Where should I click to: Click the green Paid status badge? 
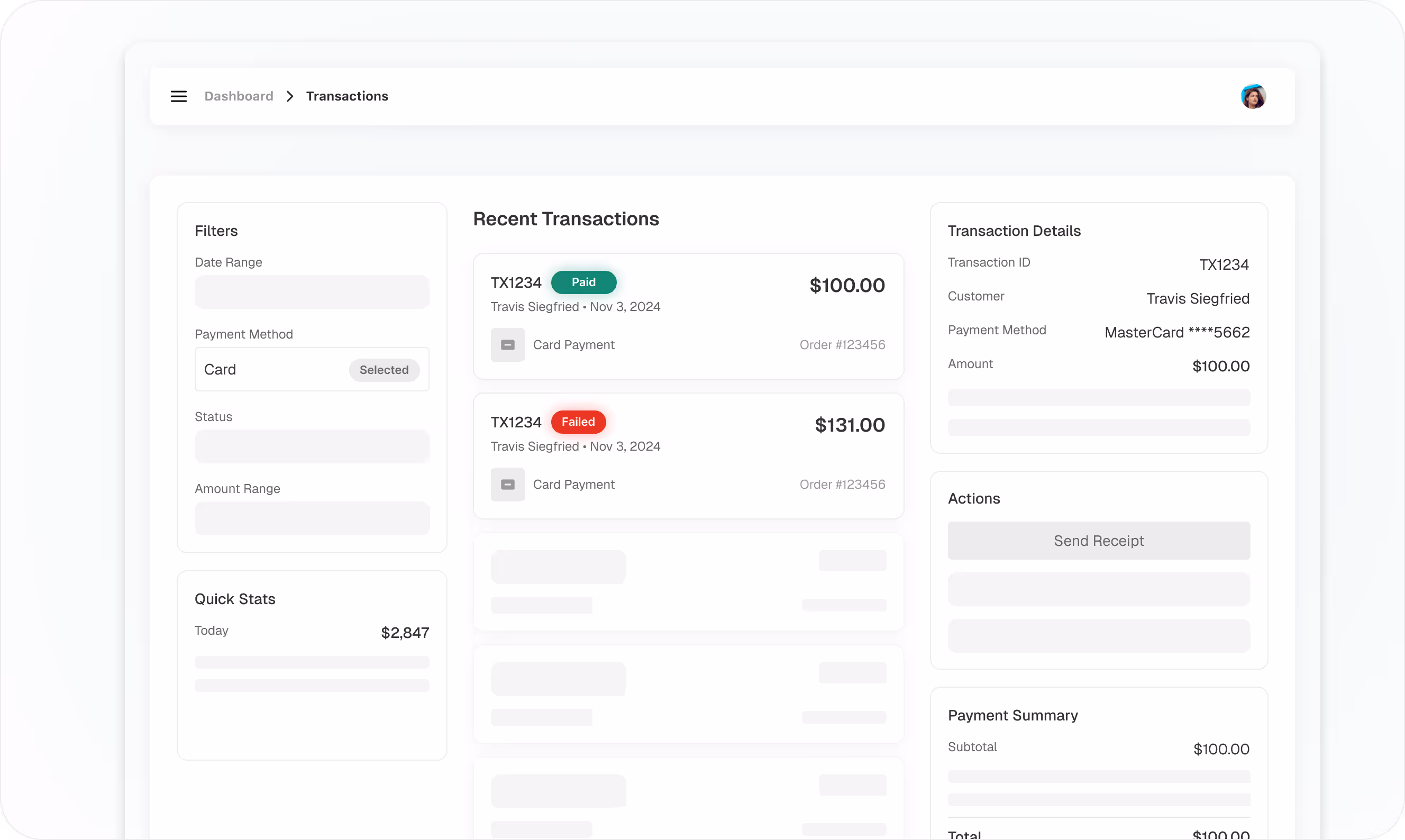pyautogui.click(x=583, y=282)
